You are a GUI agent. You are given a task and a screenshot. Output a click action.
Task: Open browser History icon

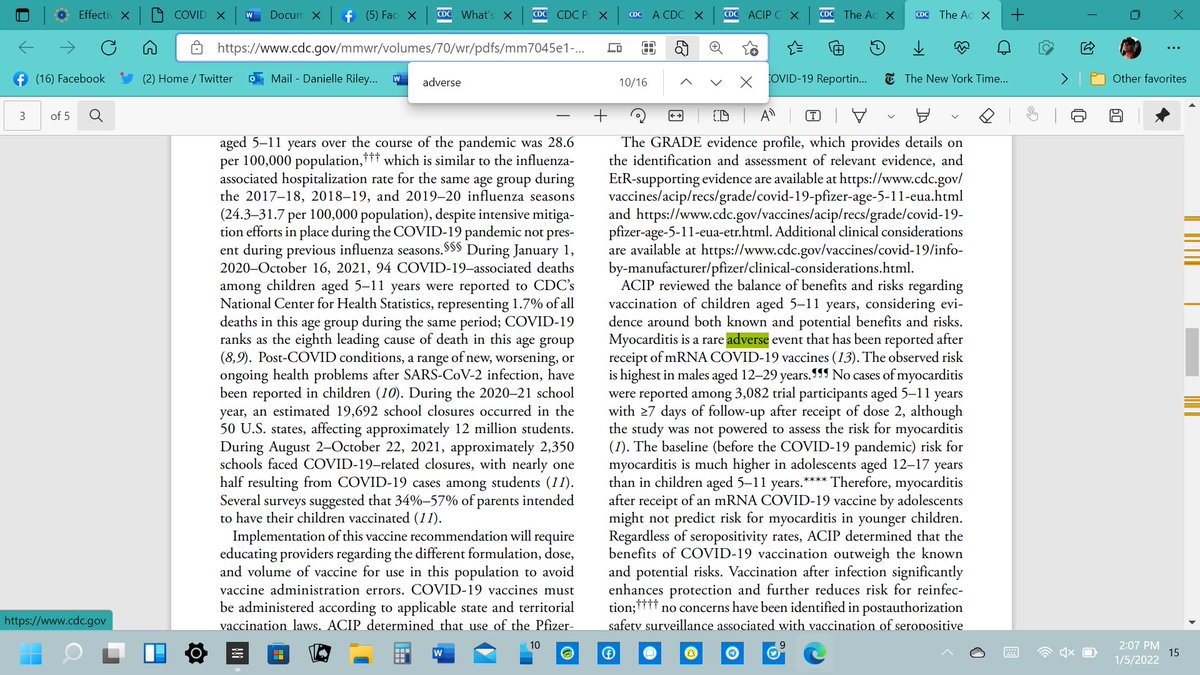[x=876, y=47]
